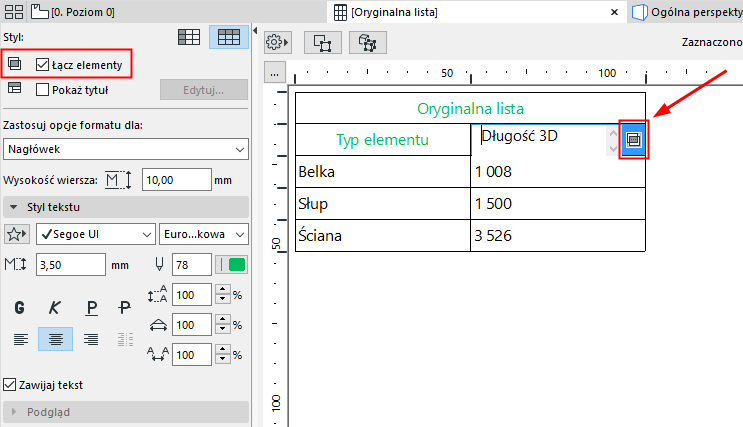Open the Nagłówek format options dropdown
This screenshot has width=743, height=427.
[x=126, y=149]
